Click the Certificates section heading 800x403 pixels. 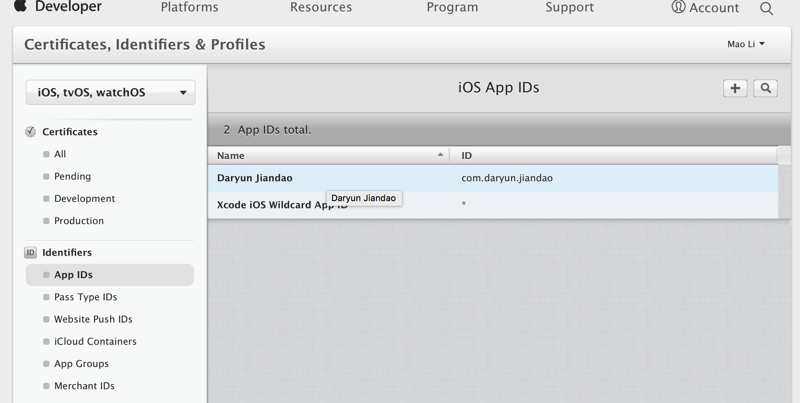click(70, 132)
